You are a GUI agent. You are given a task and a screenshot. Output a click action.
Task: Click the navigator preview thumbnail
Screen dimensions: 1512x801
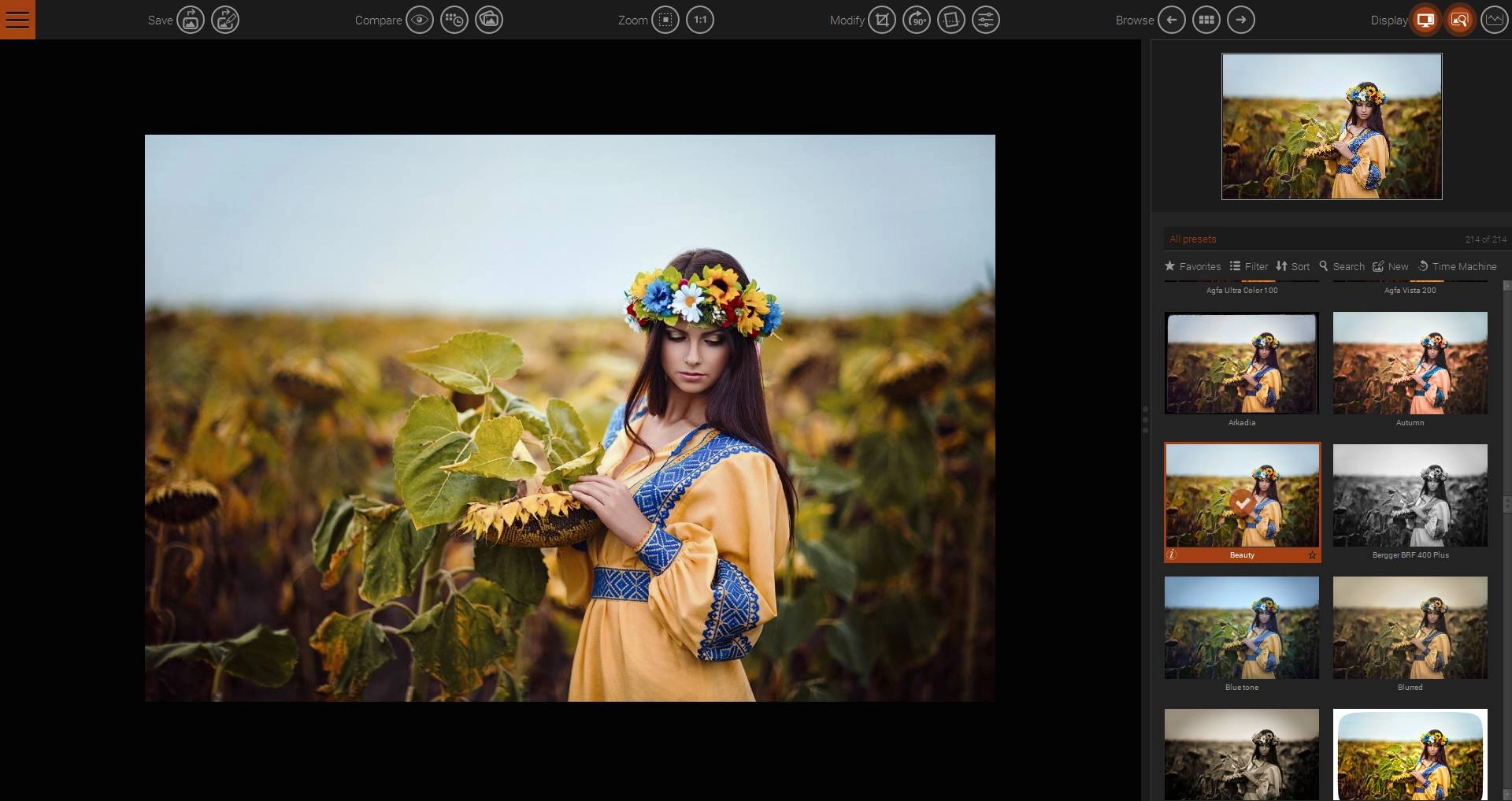point(1332,126)
